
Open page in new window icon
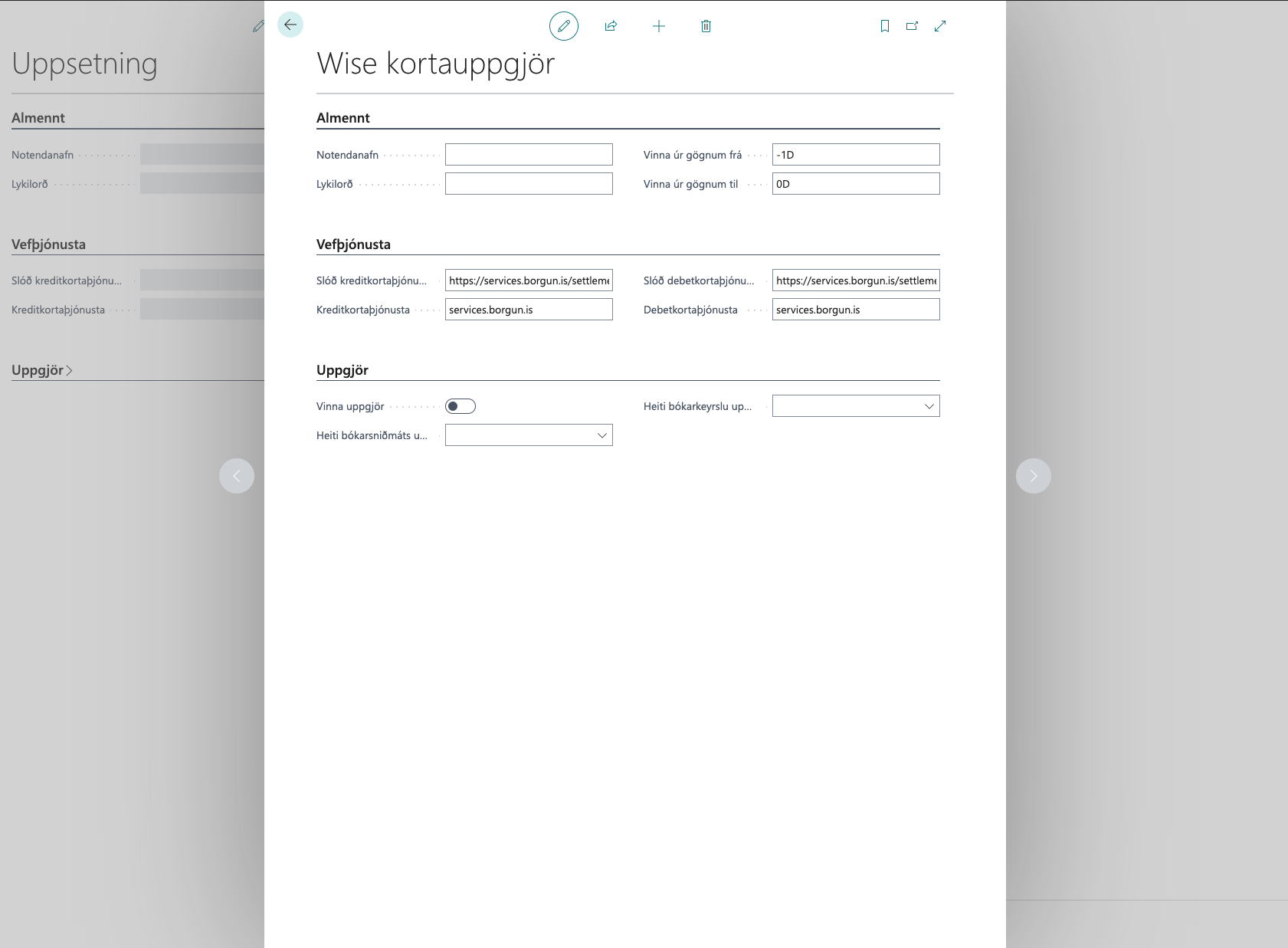click(912, 26)
